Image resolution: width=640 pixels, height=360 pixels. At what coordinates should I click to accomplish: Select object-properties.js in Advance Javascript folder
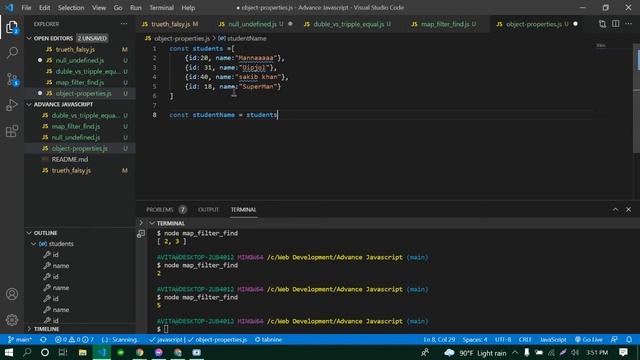click(x=80, y=149)
